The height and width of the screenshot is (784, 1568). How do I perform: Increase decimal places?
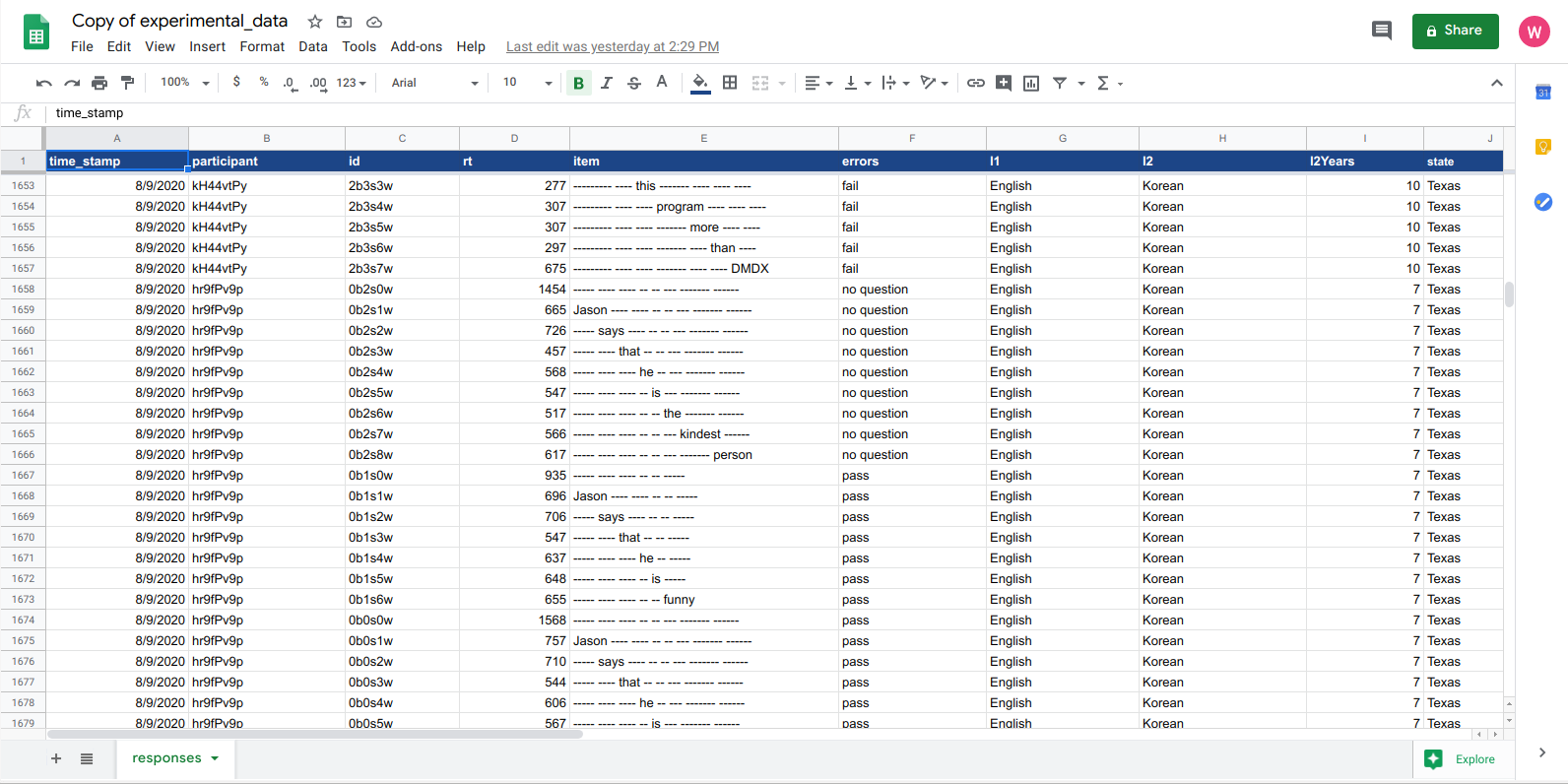tap(318, 83)
